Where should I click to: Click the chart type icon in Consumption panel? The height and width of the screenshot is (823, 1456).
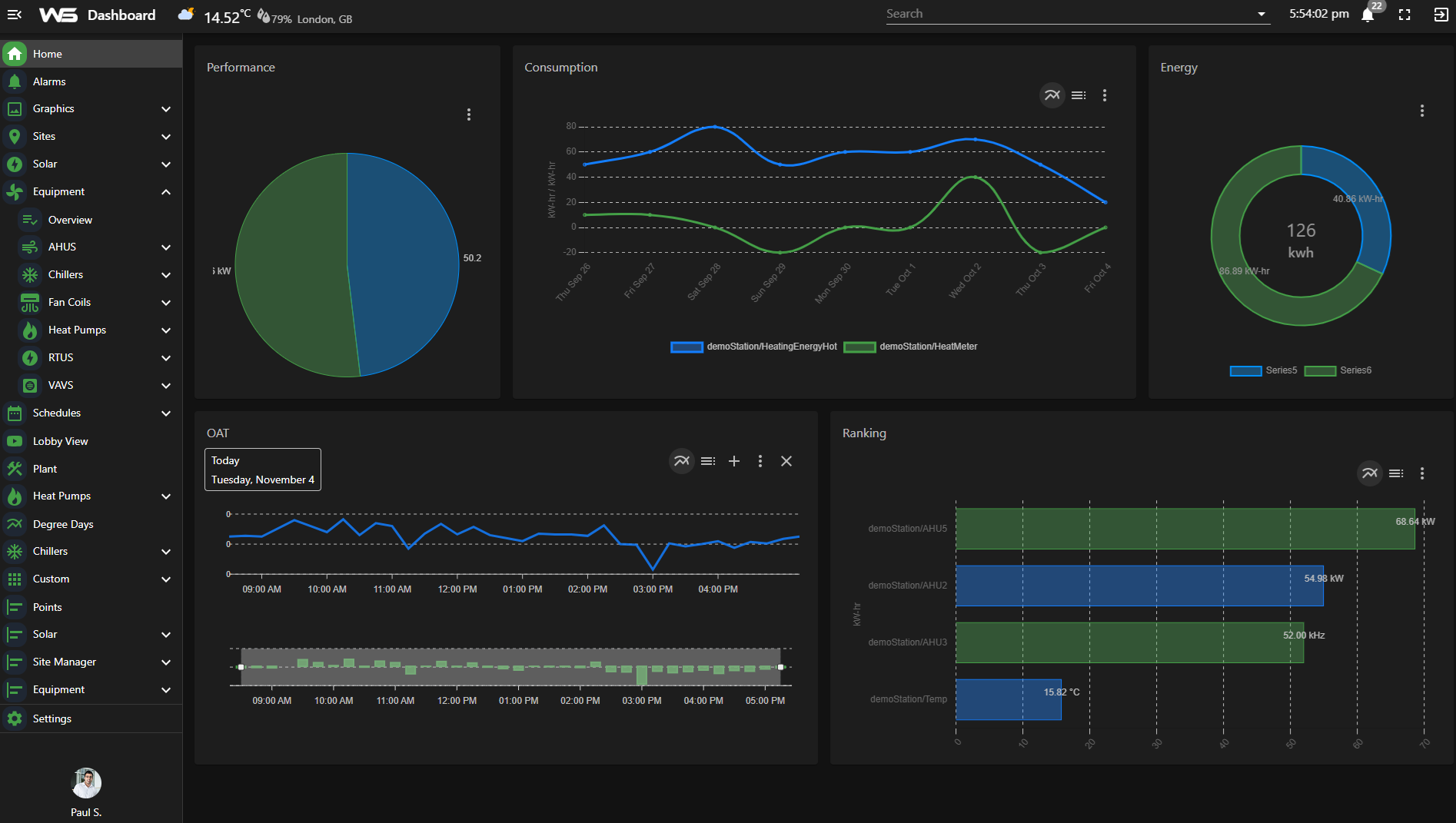coord(1052,95)
